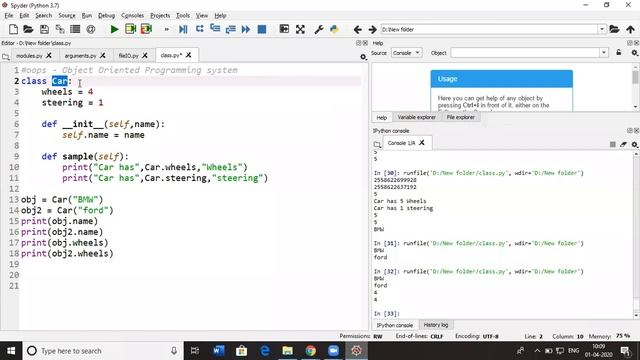This screenshot has width=640, height=360.
Task: Run the file with the green play button
Action: [x=115, y=29]
